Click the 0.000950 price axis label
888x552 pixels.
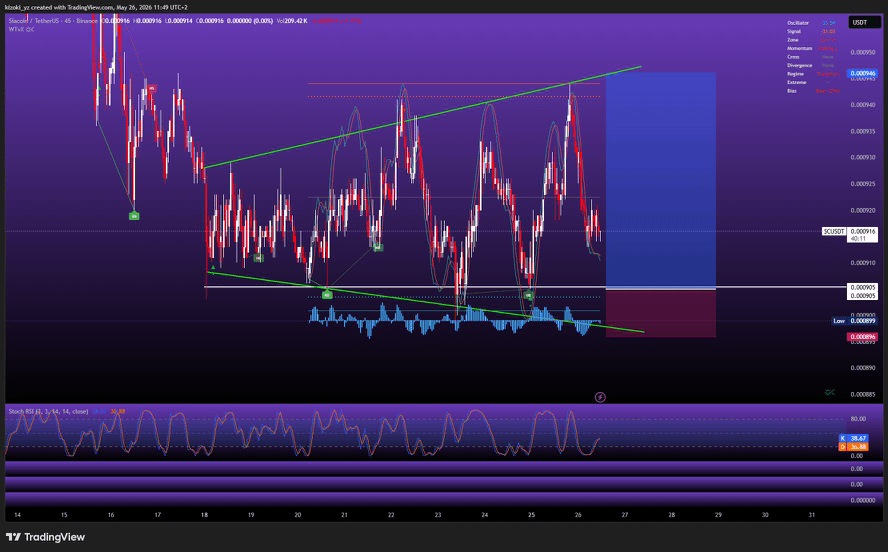pyautogui.click(x=863, y=53)
